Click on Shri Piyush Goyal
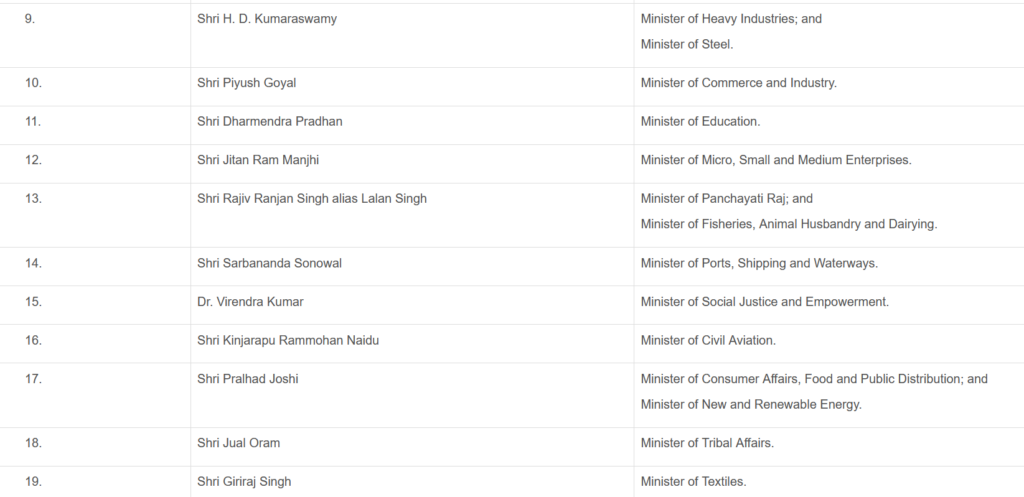Viewport: 1024px width, 497px height. (247, 83)
